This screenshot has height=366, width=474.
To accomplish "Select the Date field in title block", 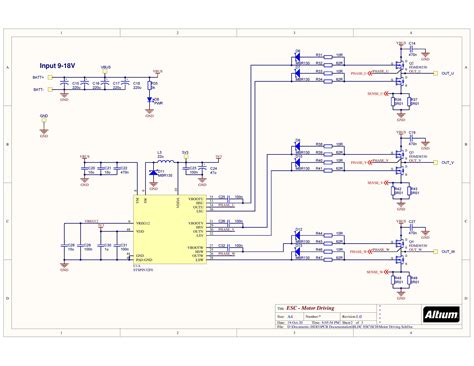I will point(290,323).
